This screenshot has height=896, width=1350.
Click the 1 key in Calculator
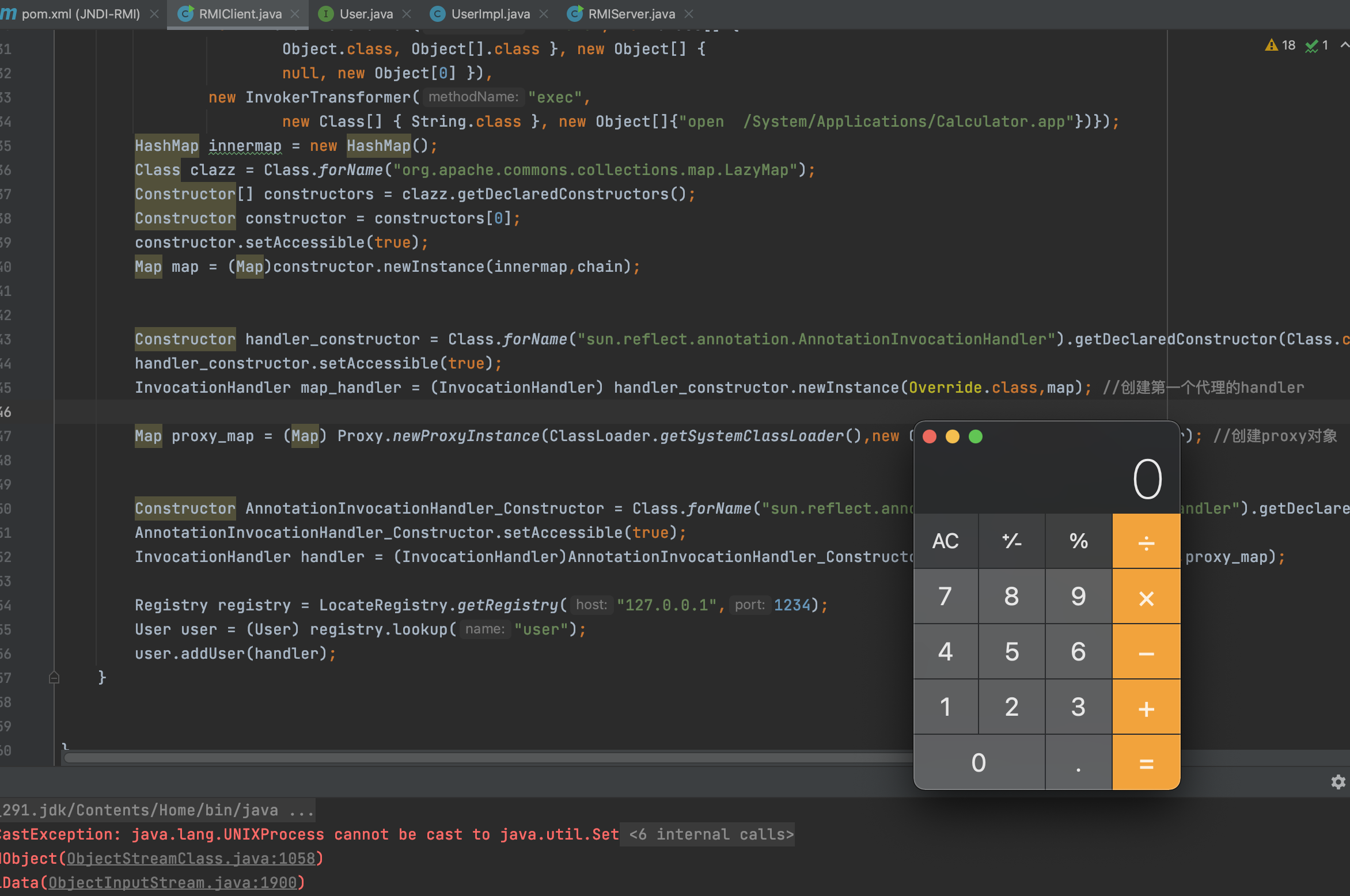[945, 707]
